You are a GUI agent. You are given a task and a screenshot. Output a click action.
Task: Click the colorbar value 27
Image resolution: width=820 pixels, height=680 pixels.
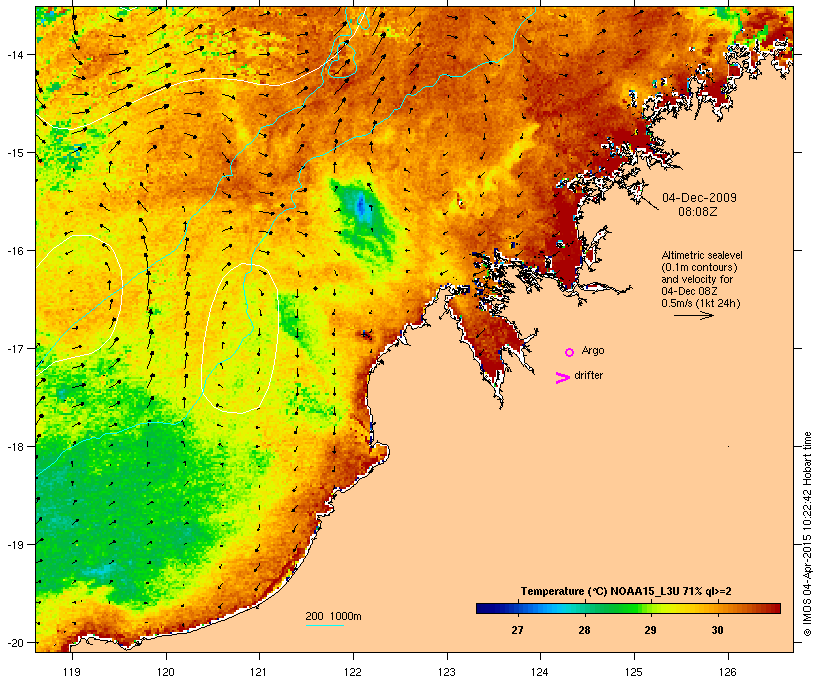pos(517,630)
